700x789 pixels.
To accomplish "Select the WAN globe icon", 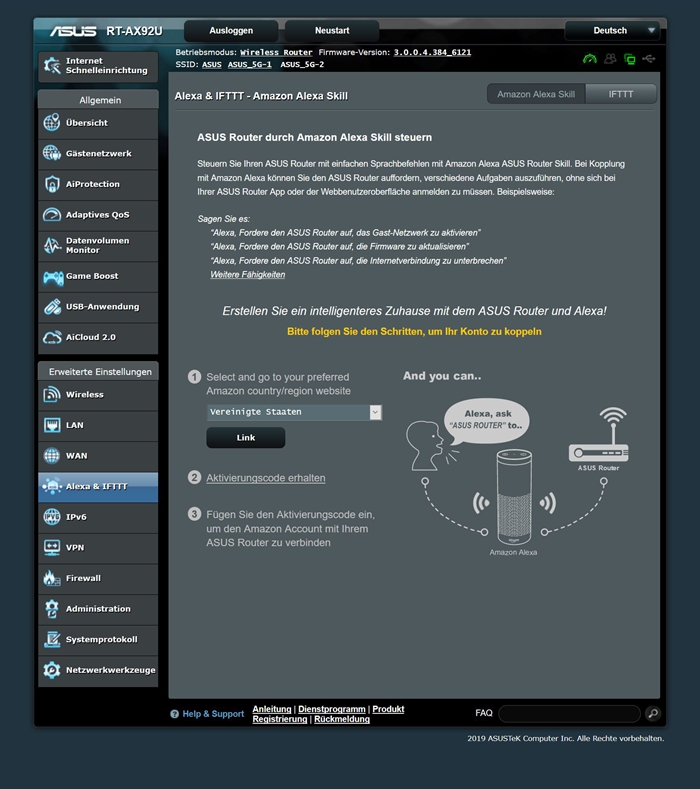I will click(x=52, y=456).
